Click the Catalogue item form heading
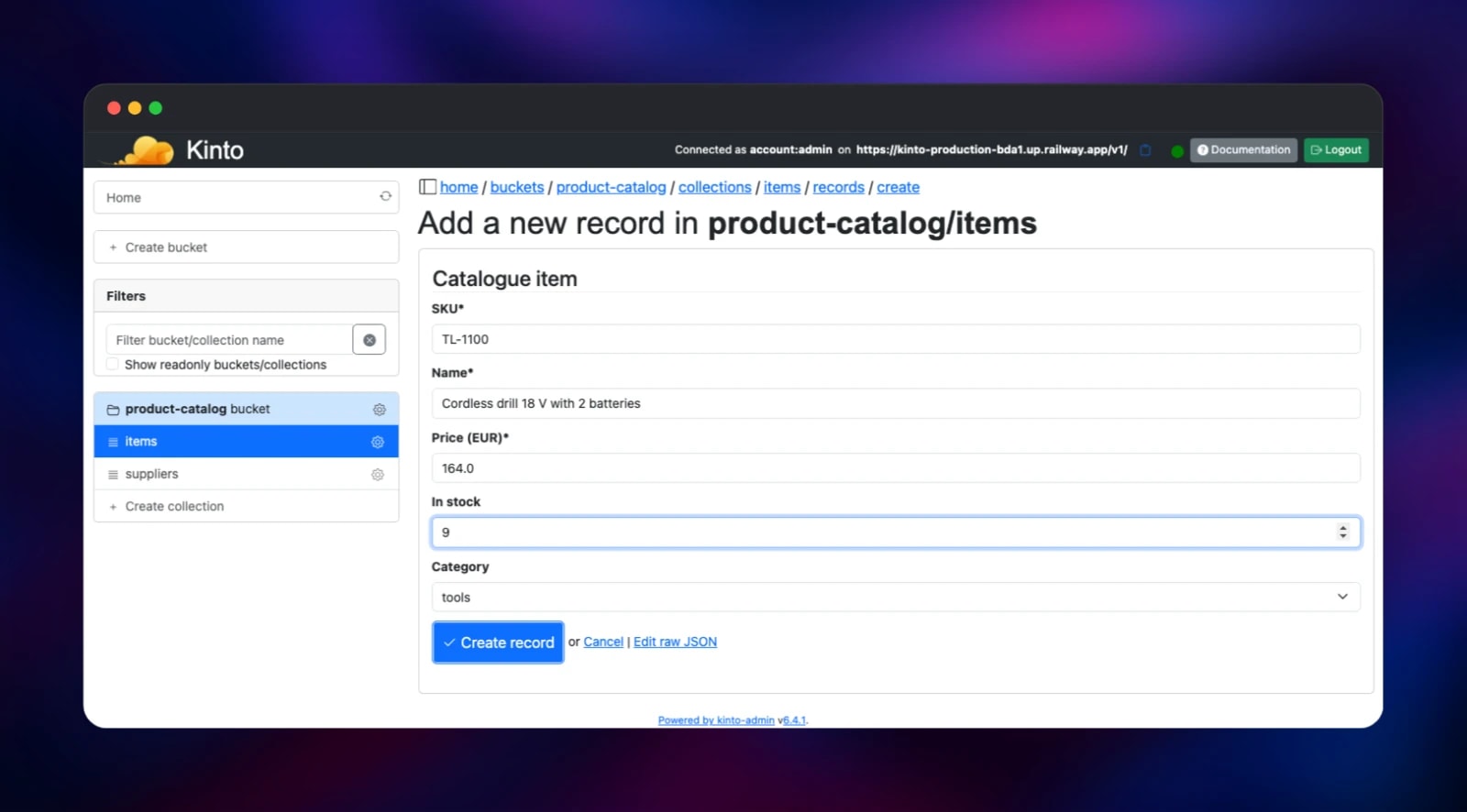Screen dimensions: 1467x812 (504, 279)
